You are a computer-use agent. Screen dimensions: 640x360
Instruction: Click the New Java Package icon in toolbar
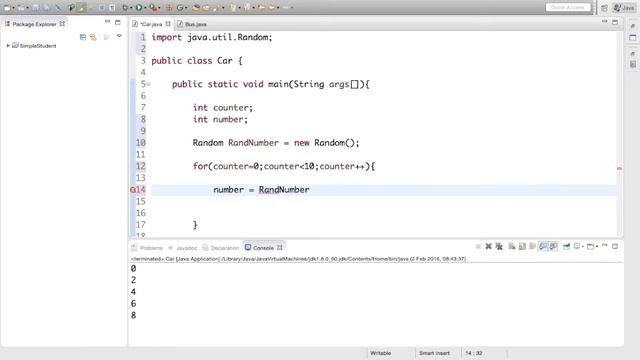[169, 7]
